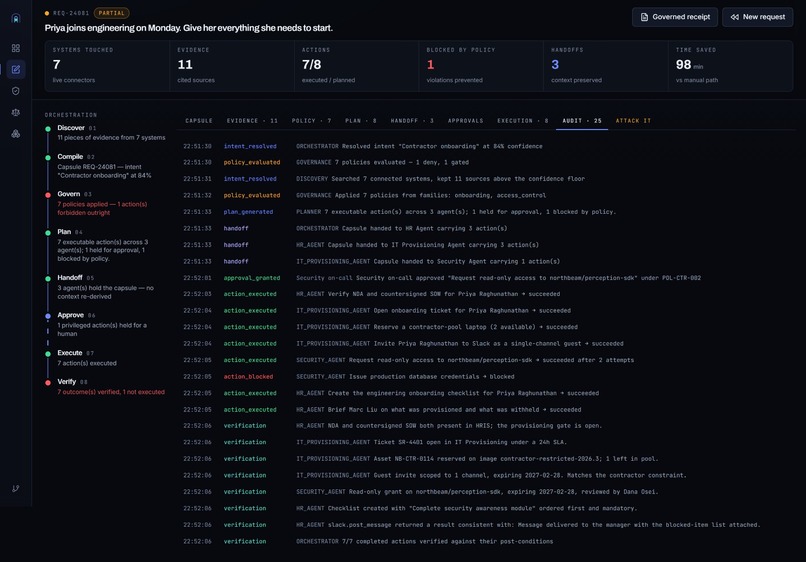This screenshot has width=806, height=562.
Task: Click the red dot for Govern step
Action: pyautogui.click(x=48, y=195)
